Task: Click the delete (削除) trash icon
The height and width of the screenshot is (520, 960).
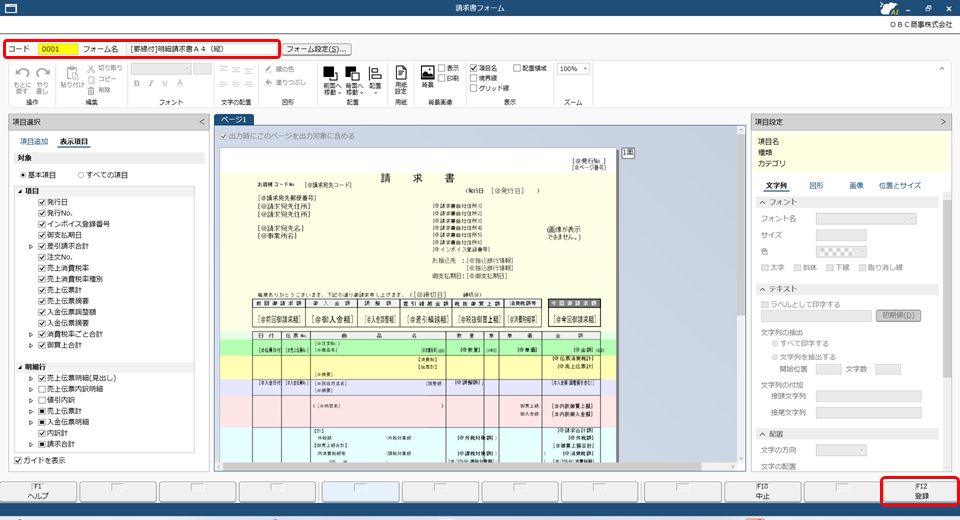Action: pyautogui.click(x=91, y=89)
